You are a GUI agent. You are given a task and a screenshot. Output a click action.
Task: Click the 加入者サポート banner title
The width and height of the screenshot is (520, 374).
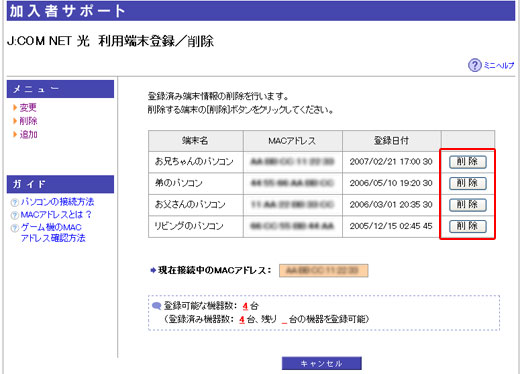point(68,11)
